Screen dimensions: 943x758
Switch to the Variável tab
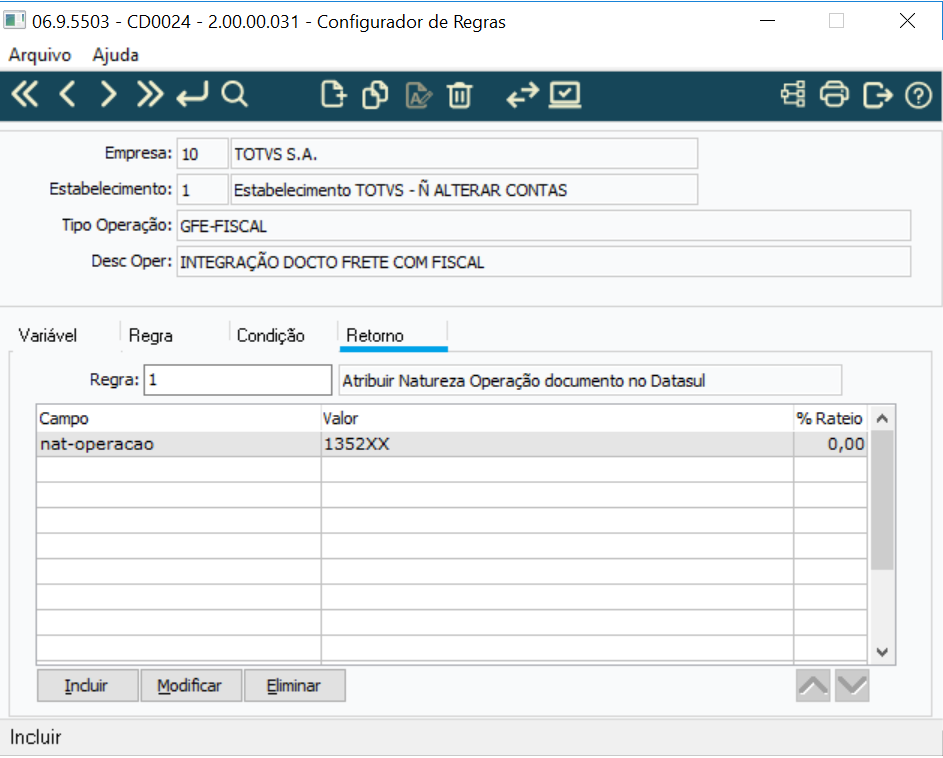tap(48, 335)
